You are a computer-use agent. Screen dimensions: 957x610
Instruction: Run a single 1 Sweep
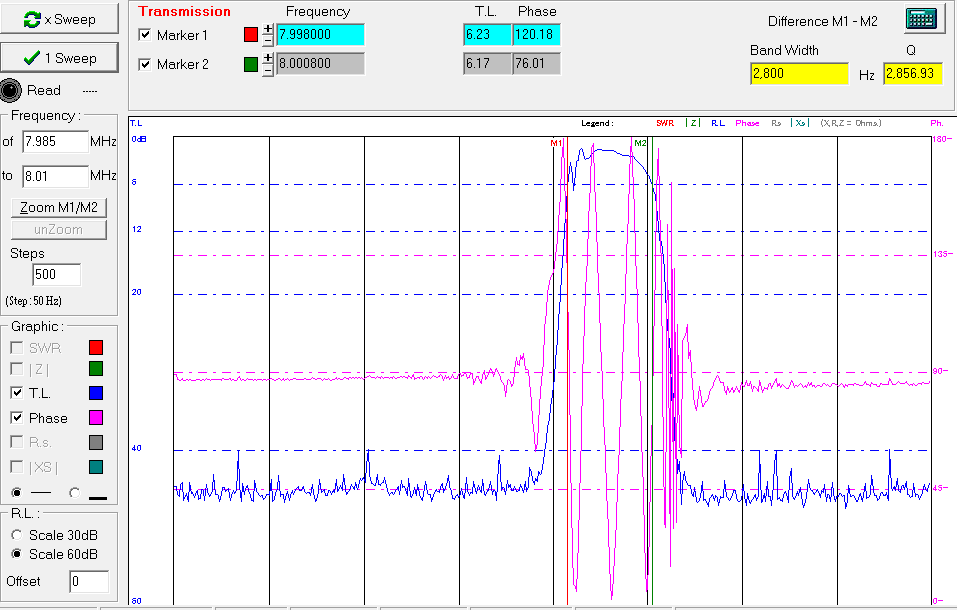pos(61,58)
